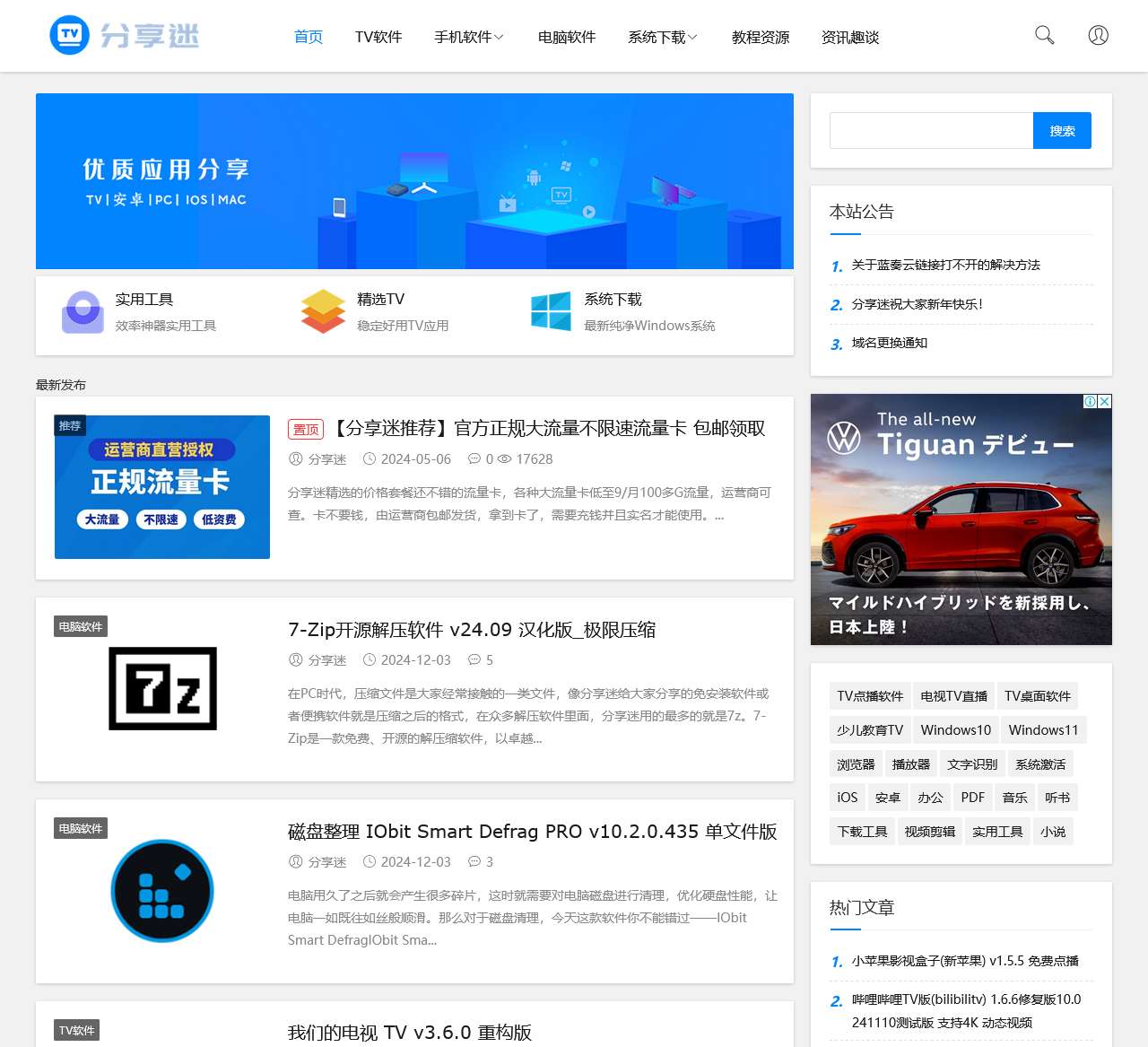This screenshot has height=1047, width=1148.
Task: Select the 视频剪辑 tag
Action: (929, 832)
